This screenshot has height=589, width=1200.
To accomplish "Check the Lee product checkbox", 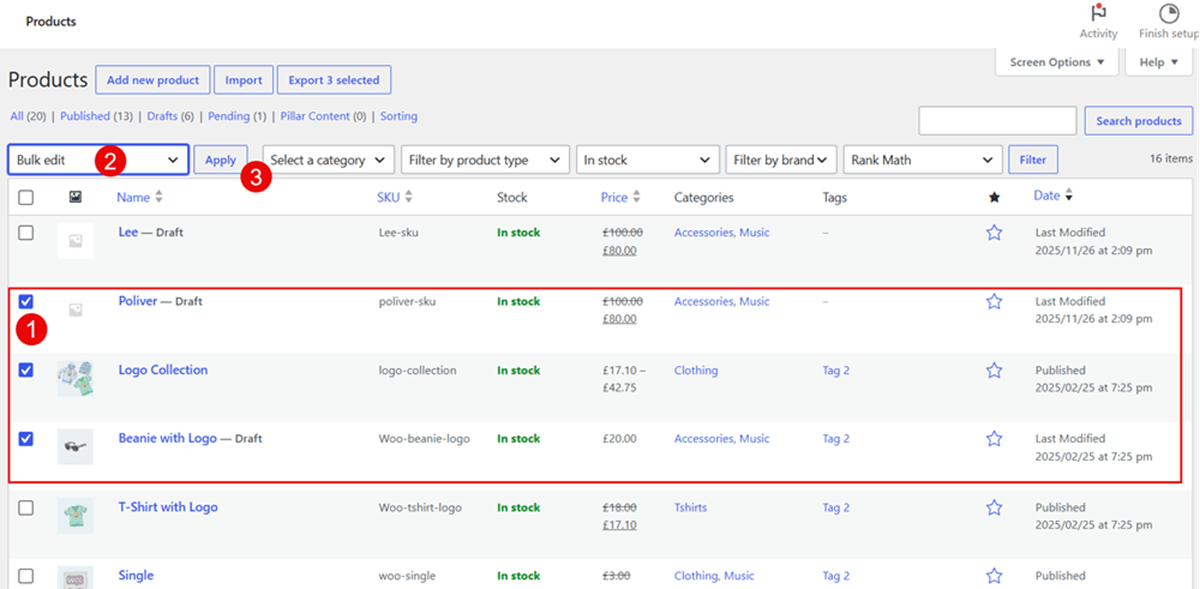I will tap(26, 233).
